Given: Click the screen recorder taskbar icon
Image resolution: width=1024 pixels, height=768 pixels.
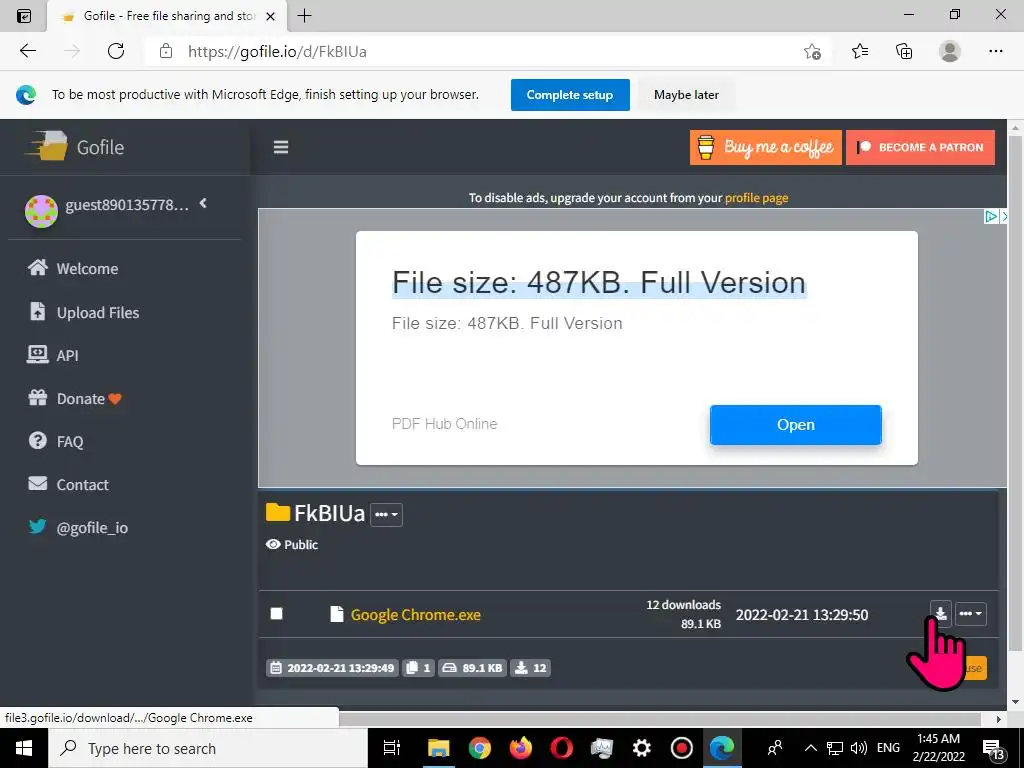Looking at the screenshot, I should click(x=682, y=748).
